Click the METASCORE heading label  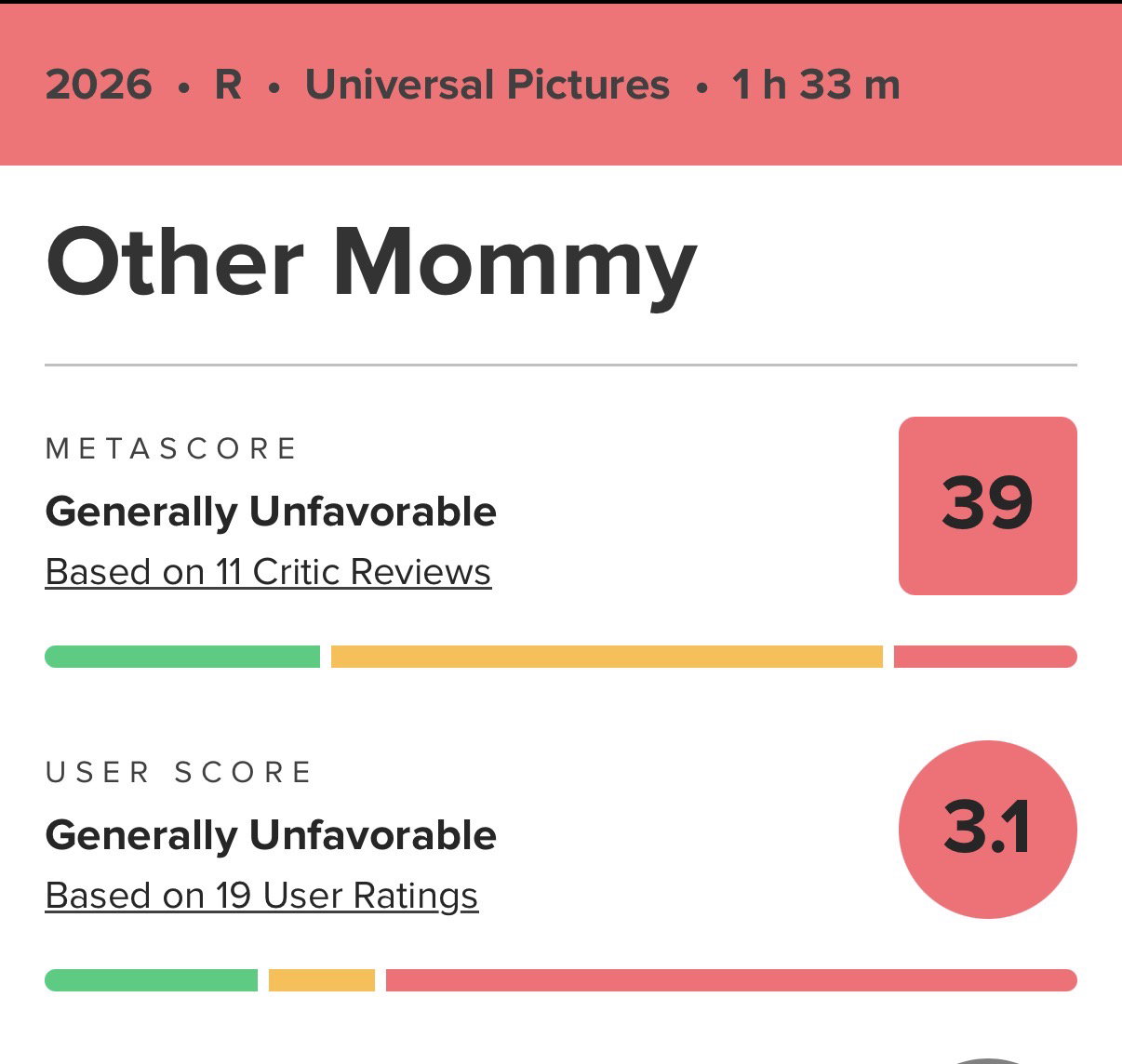171,449
